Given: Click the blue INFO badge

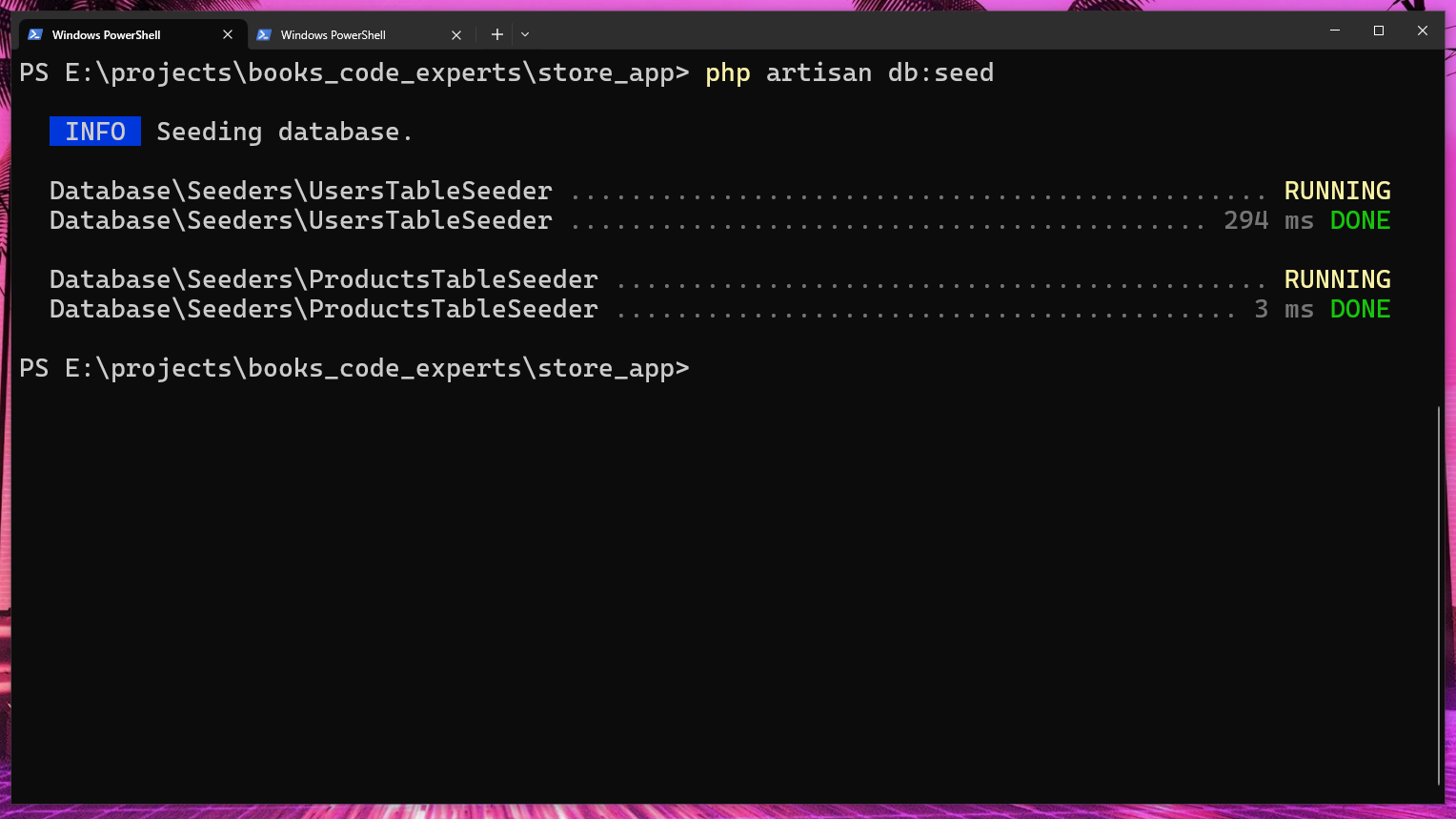Looking at the screenshot, I should 95,132.
